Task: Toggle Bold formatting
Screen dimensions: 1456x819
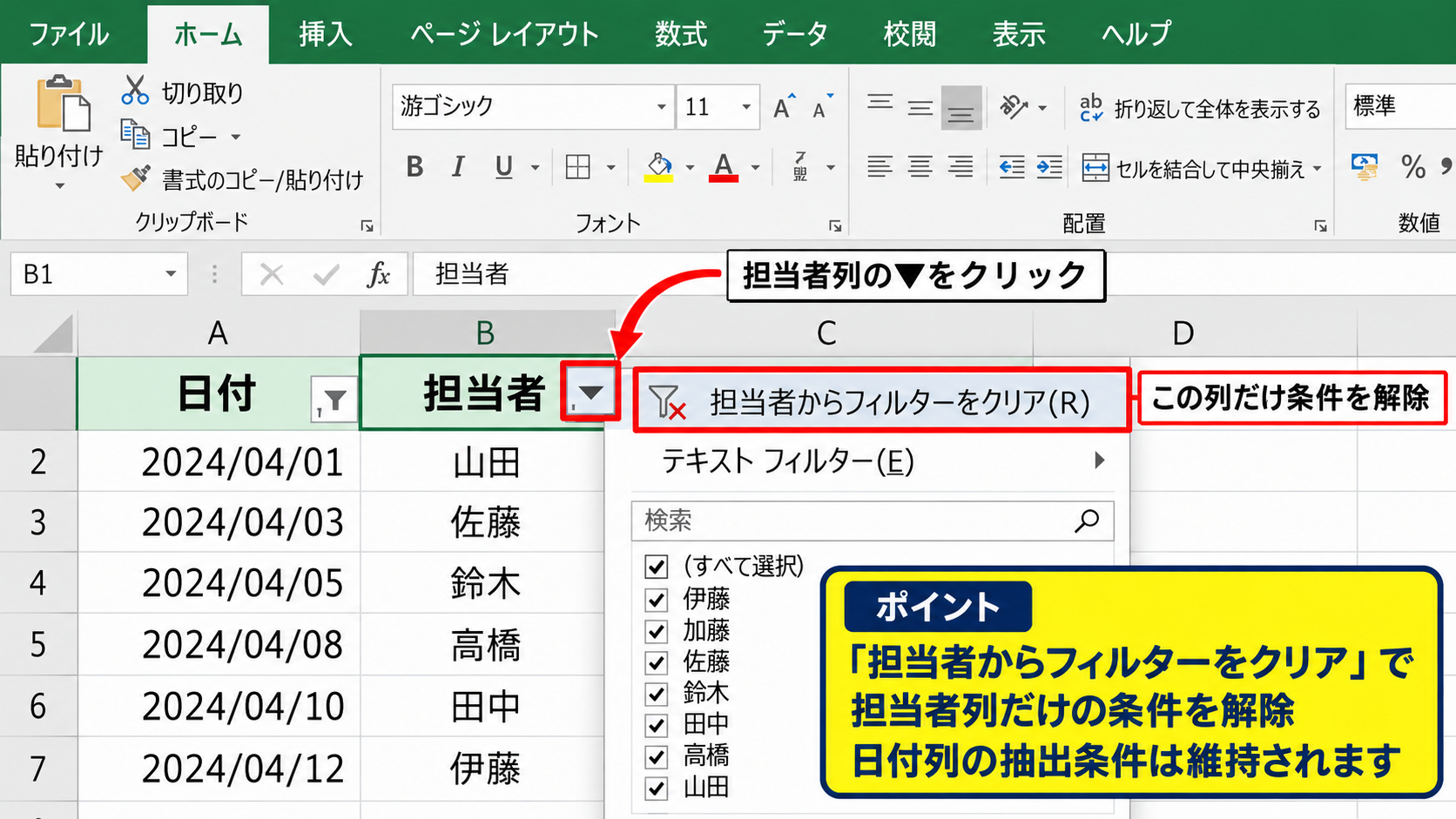Action: (x=415, y=166)
